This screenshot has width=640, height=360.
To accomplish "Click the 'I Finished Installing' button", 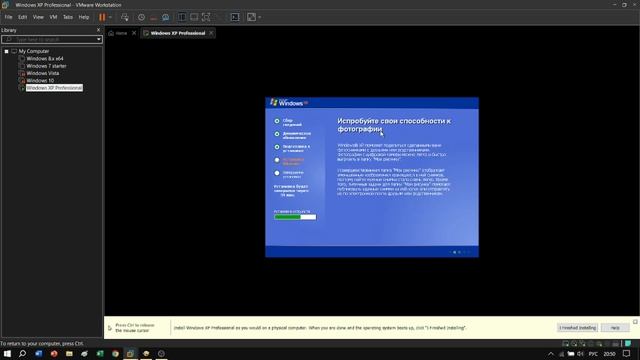I will [578, 328].
